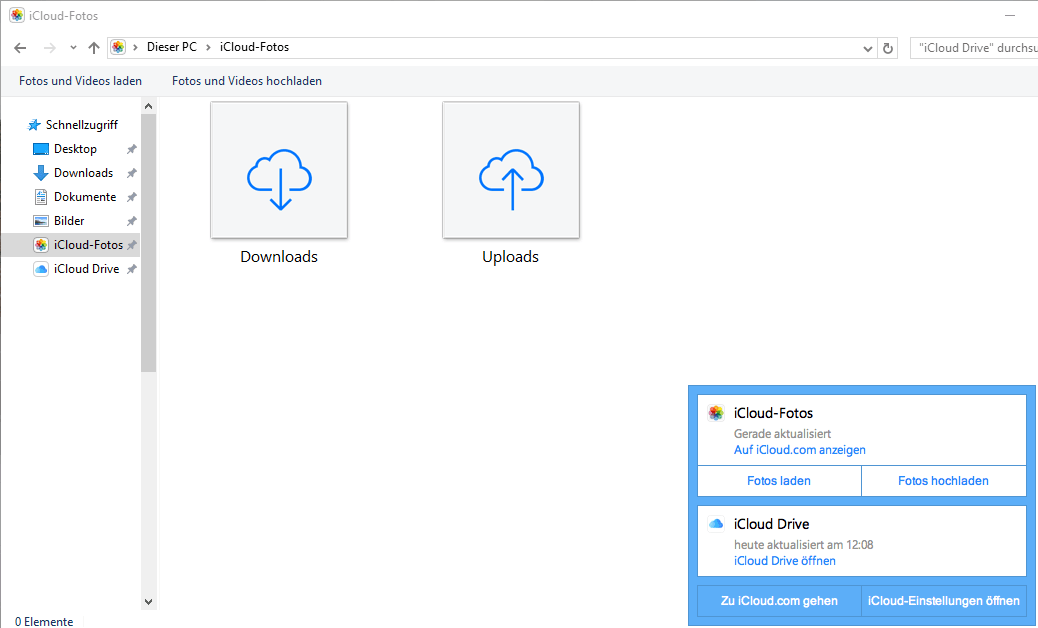Image resolution: width=1038 pixels, height=628 pixels.
Task: Click the sidebar scroll up arrow
Action: (x=148, y=106)
